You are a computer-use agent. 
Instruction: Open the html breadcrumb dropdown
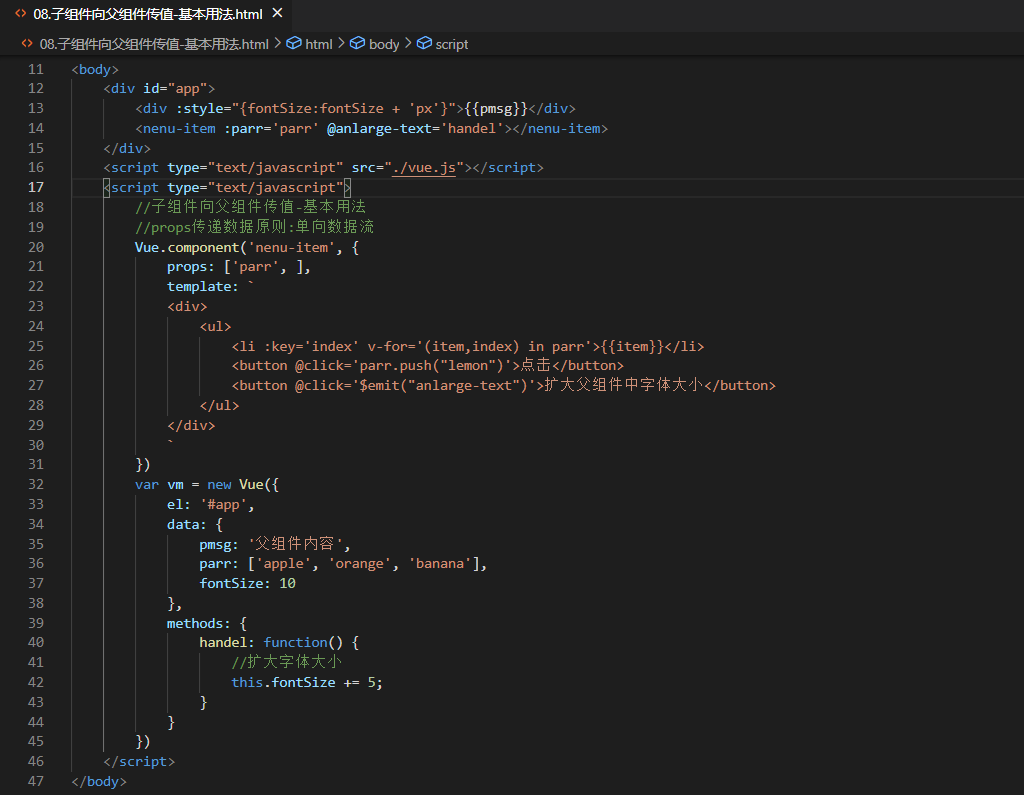319,44
